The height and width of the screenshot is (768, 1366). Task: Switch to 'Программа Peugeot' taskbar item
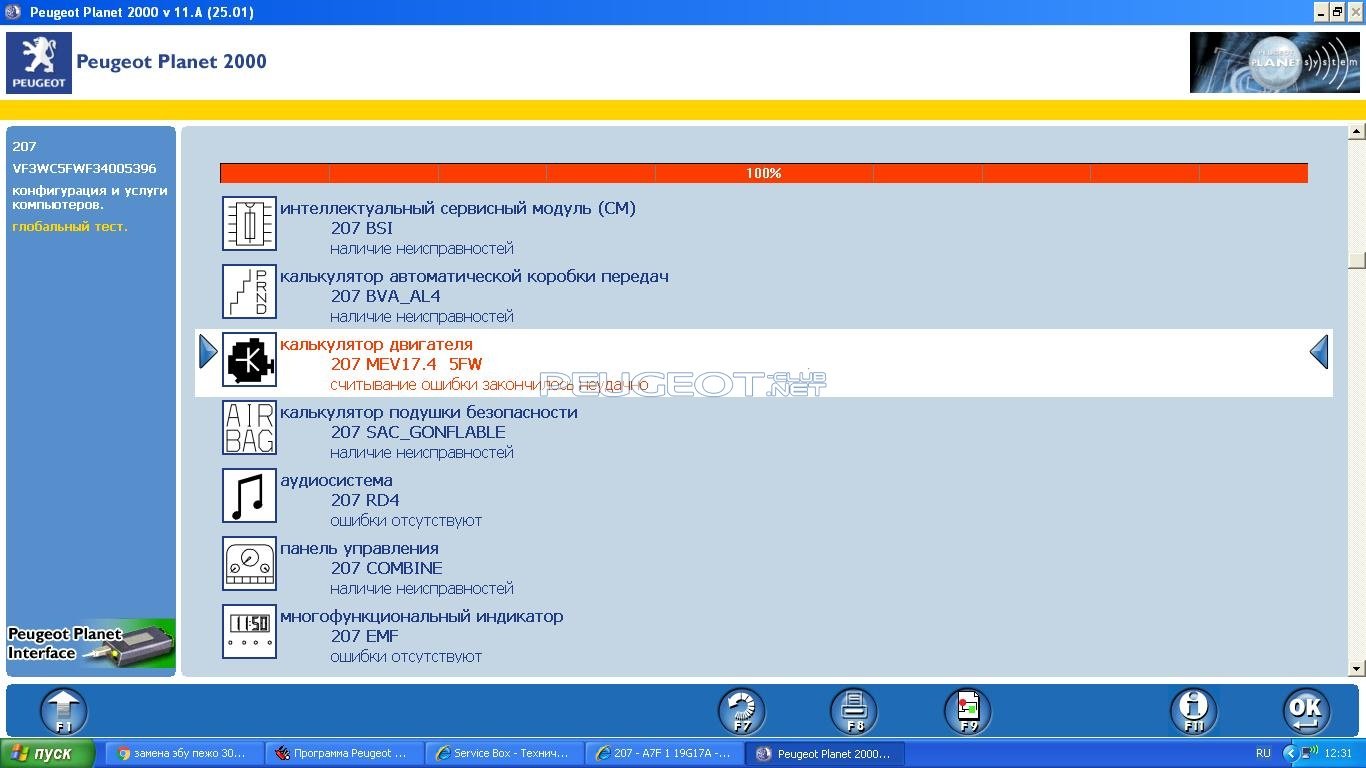[x=344, y=754]
